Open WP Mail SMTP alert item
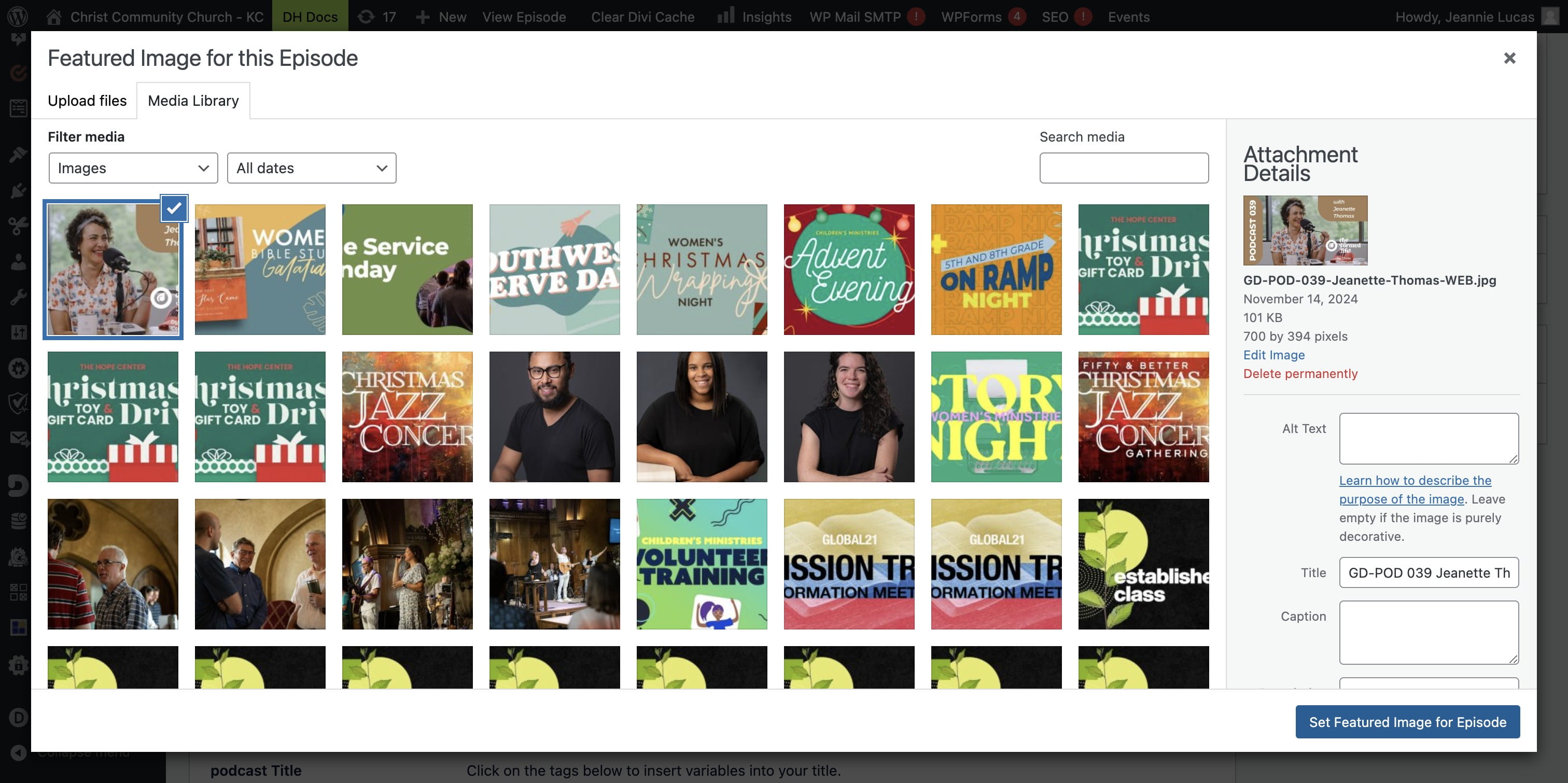The height and width of the screenshot is (783, 1568). click(867, 17)
